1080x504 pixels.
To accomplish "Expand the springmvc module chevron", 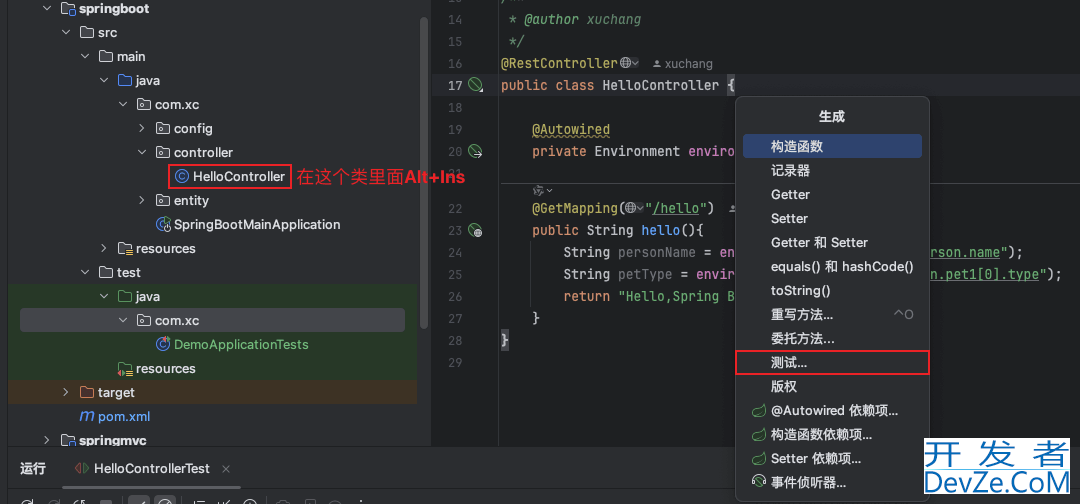I will coord(47,440).
